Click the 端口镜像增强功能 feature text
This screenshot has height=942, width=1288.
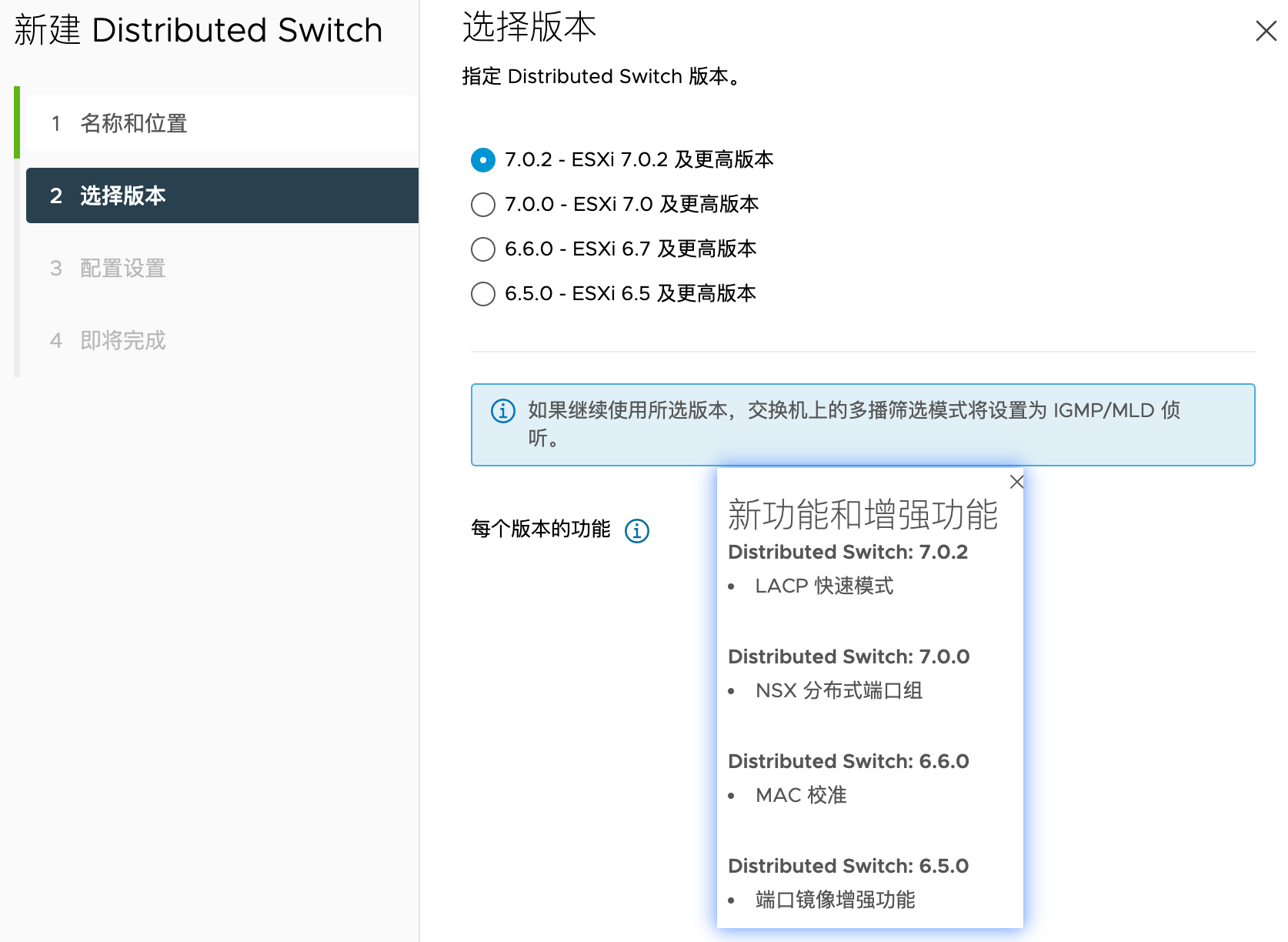pos(836,900)
